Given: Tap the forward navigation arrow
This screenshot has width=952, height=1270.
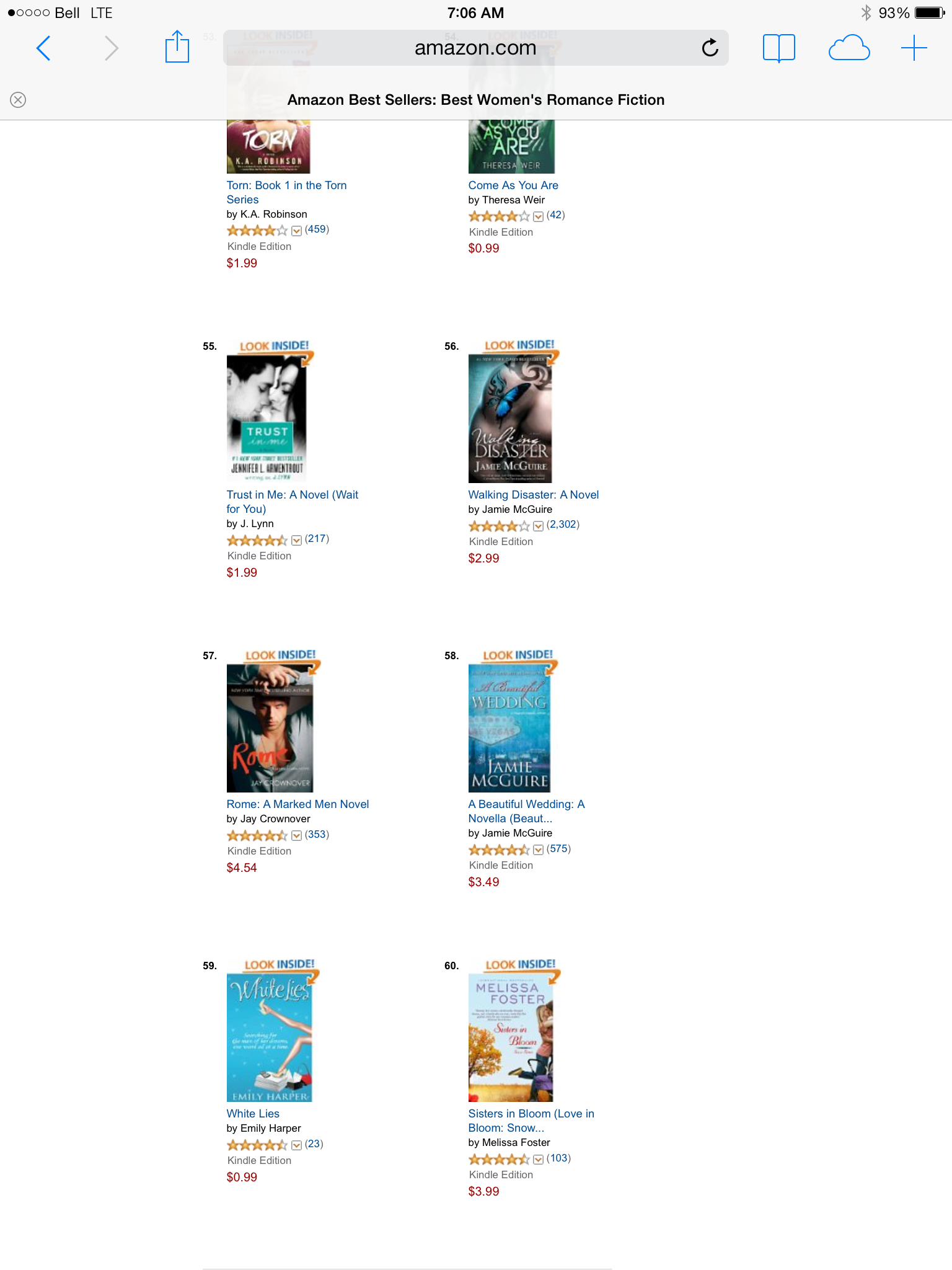Looking at the screenshot, I should coord(111,48).
